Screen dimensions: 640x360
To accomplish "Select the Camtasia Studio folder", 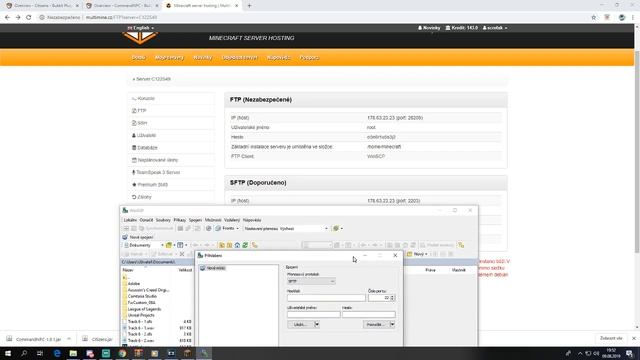I will tap(142, 296).
